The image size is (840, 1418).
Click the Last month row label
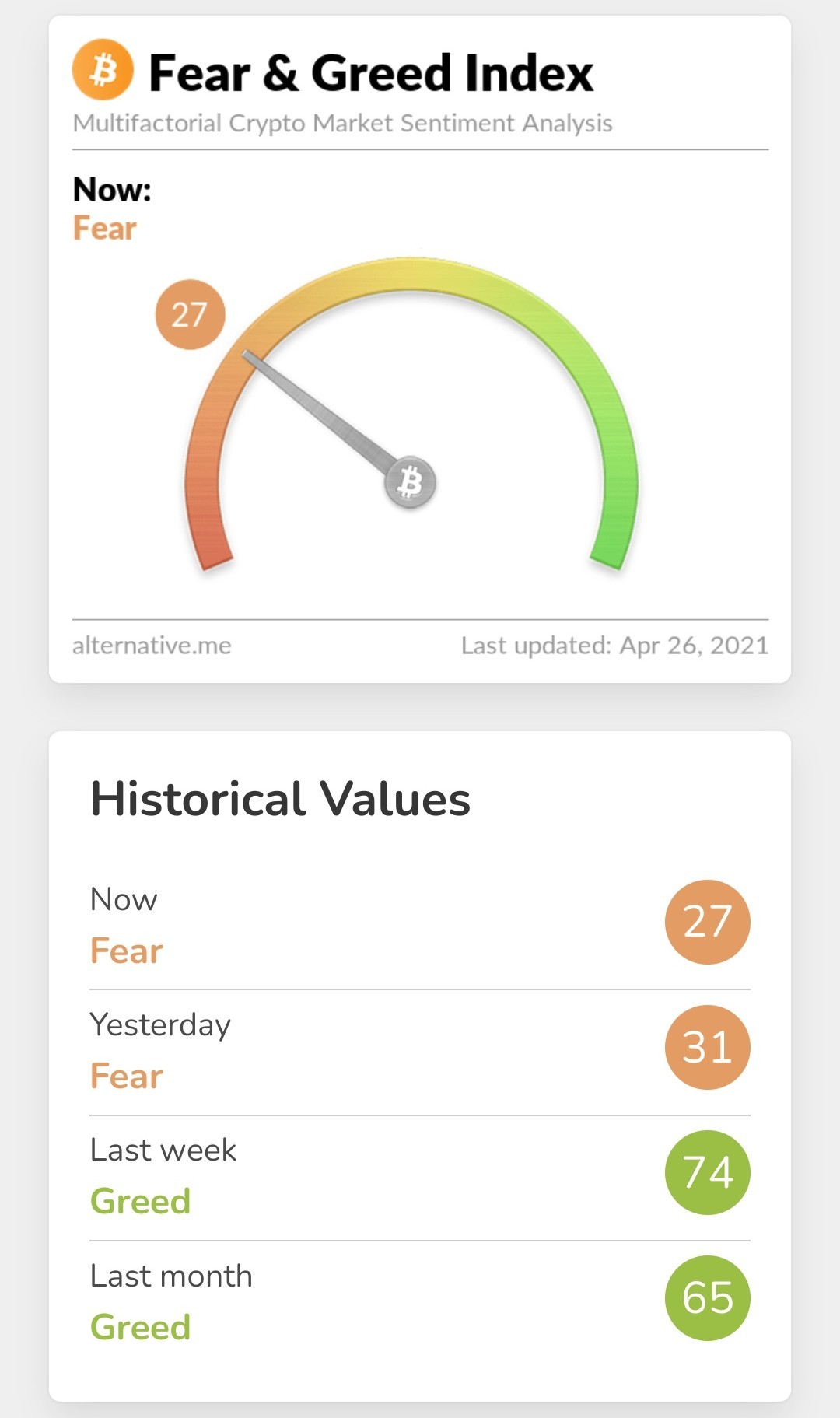click(x=171, y=1276)
